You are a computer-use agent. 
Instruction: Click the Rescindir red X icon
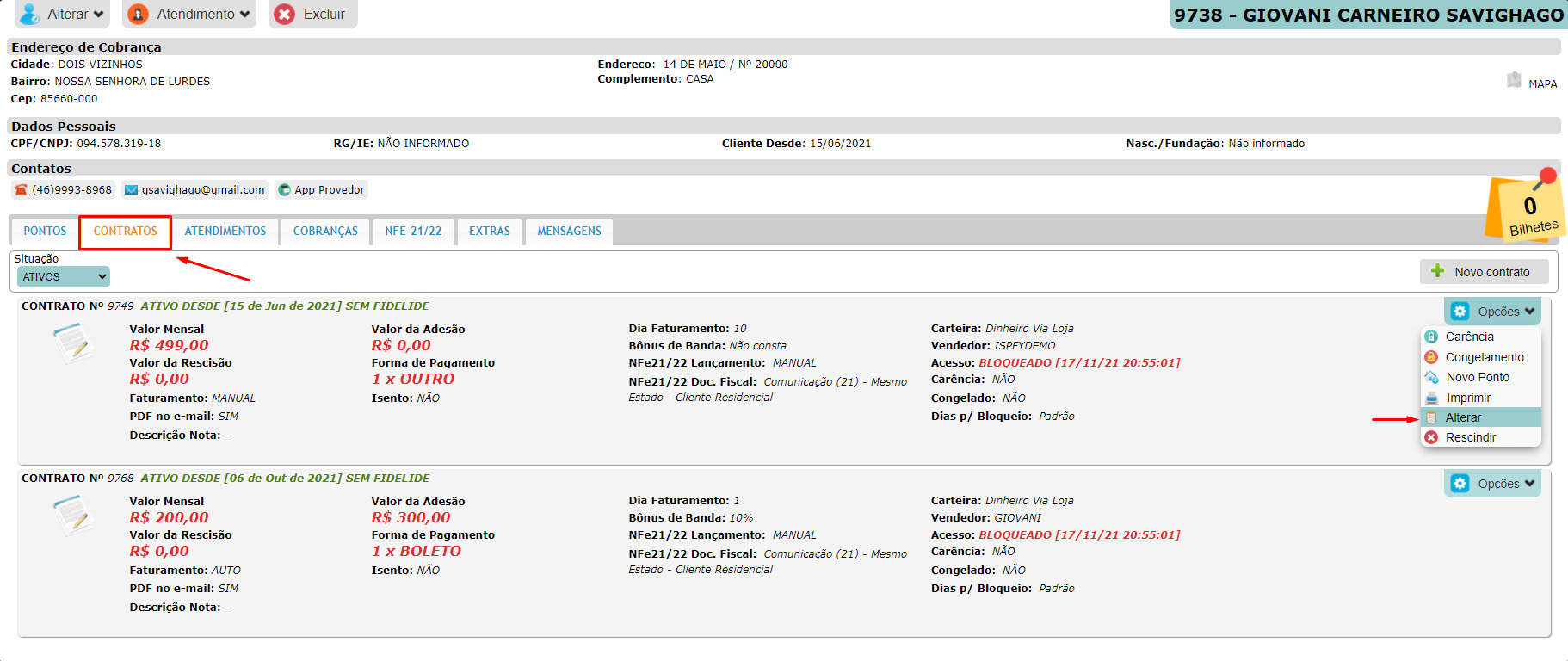tap(1431, 437)
